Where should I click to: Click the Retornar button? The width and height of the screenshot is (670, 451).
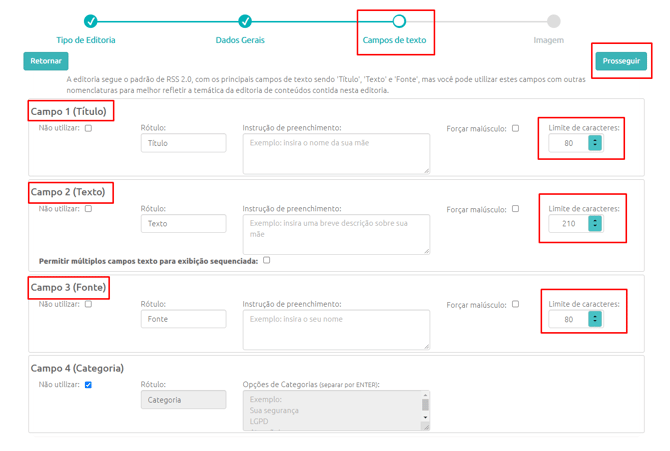tap(46, 61)
